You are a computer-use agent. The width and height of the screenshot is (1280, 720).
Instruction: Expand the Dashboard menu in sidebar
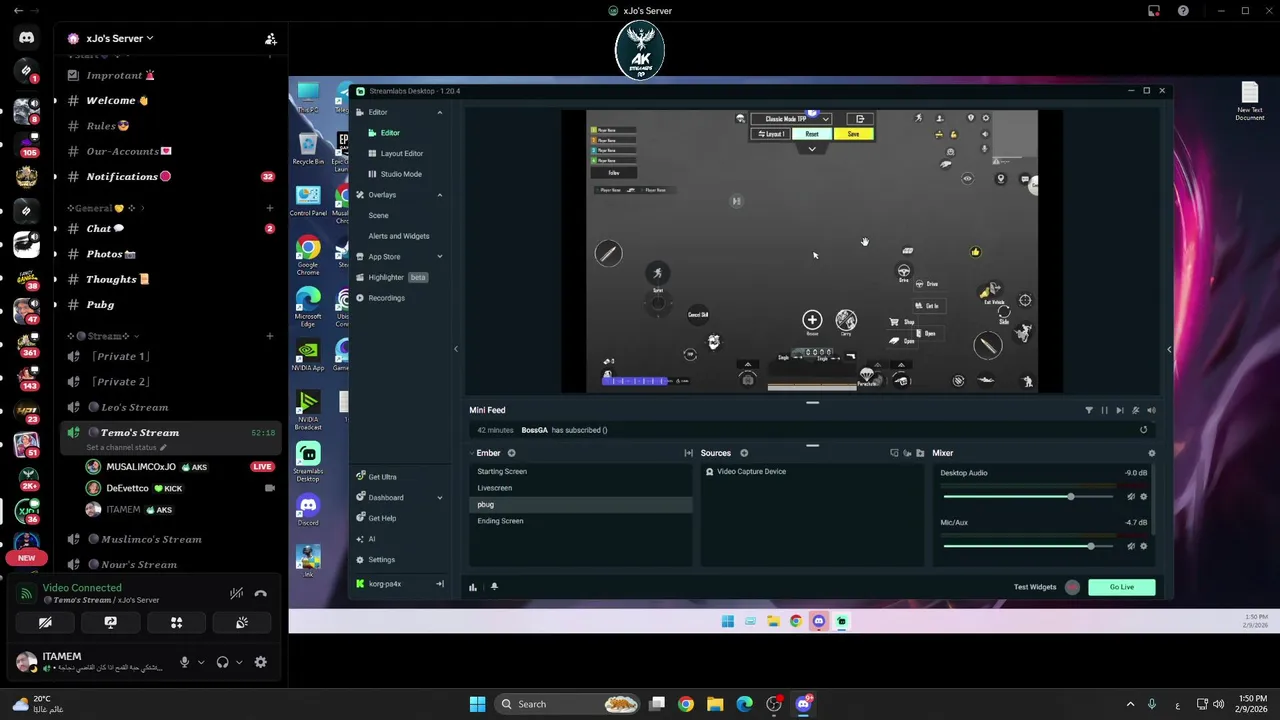pyautogui.click(x=439, y=498)
